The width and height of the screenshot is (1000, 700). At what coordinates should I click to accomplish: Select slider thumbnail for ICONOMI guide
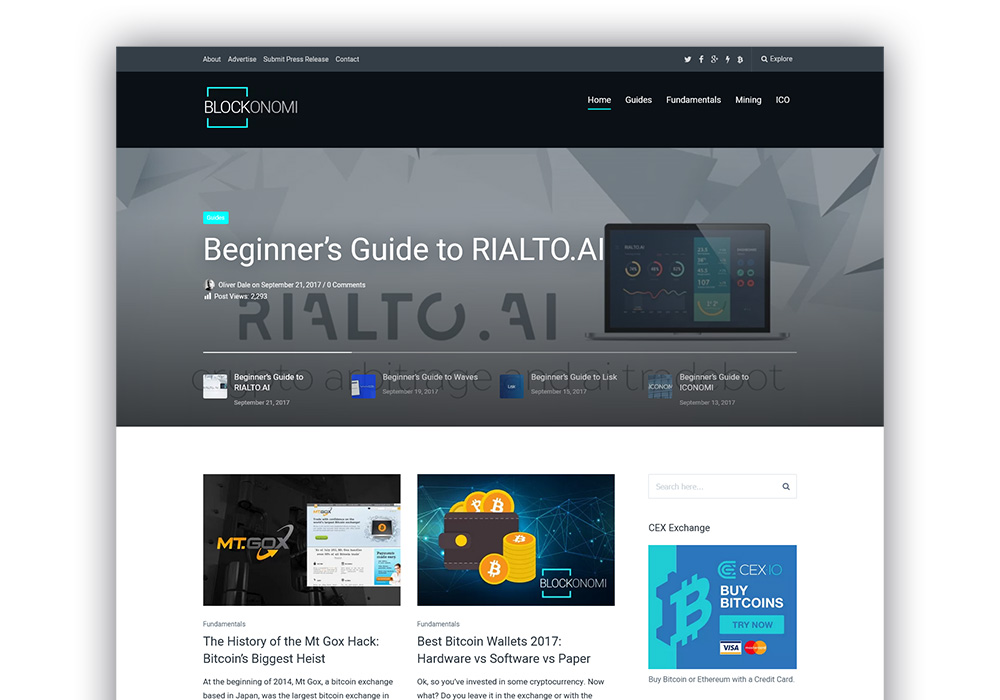coord(660,386)
